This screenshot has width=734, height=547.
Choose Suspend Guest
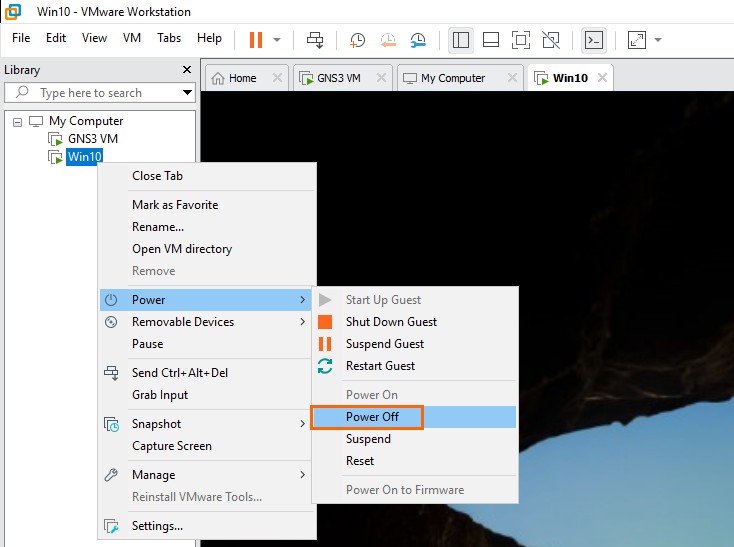(x=415, y=344)
